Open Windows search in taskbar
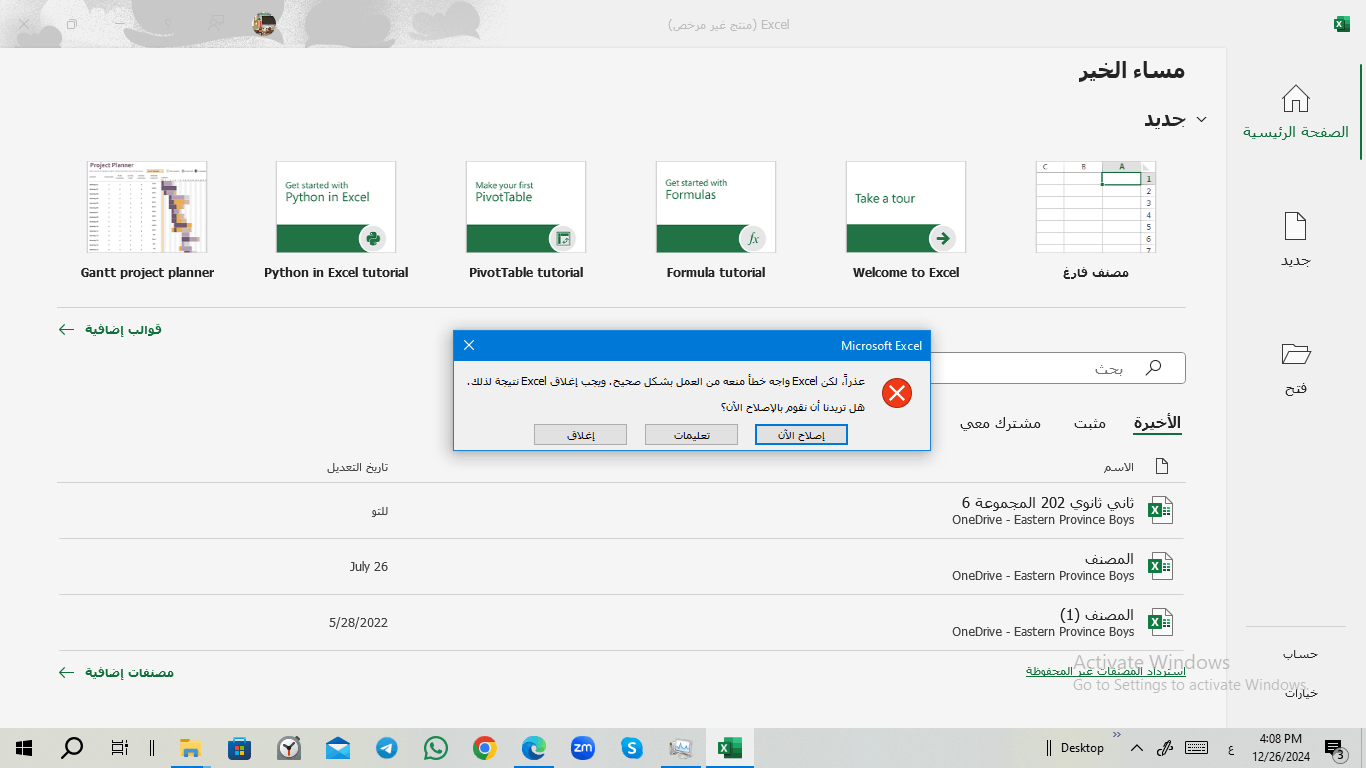Viewport: 1366px width, 768px height. (x=72, y=747)
